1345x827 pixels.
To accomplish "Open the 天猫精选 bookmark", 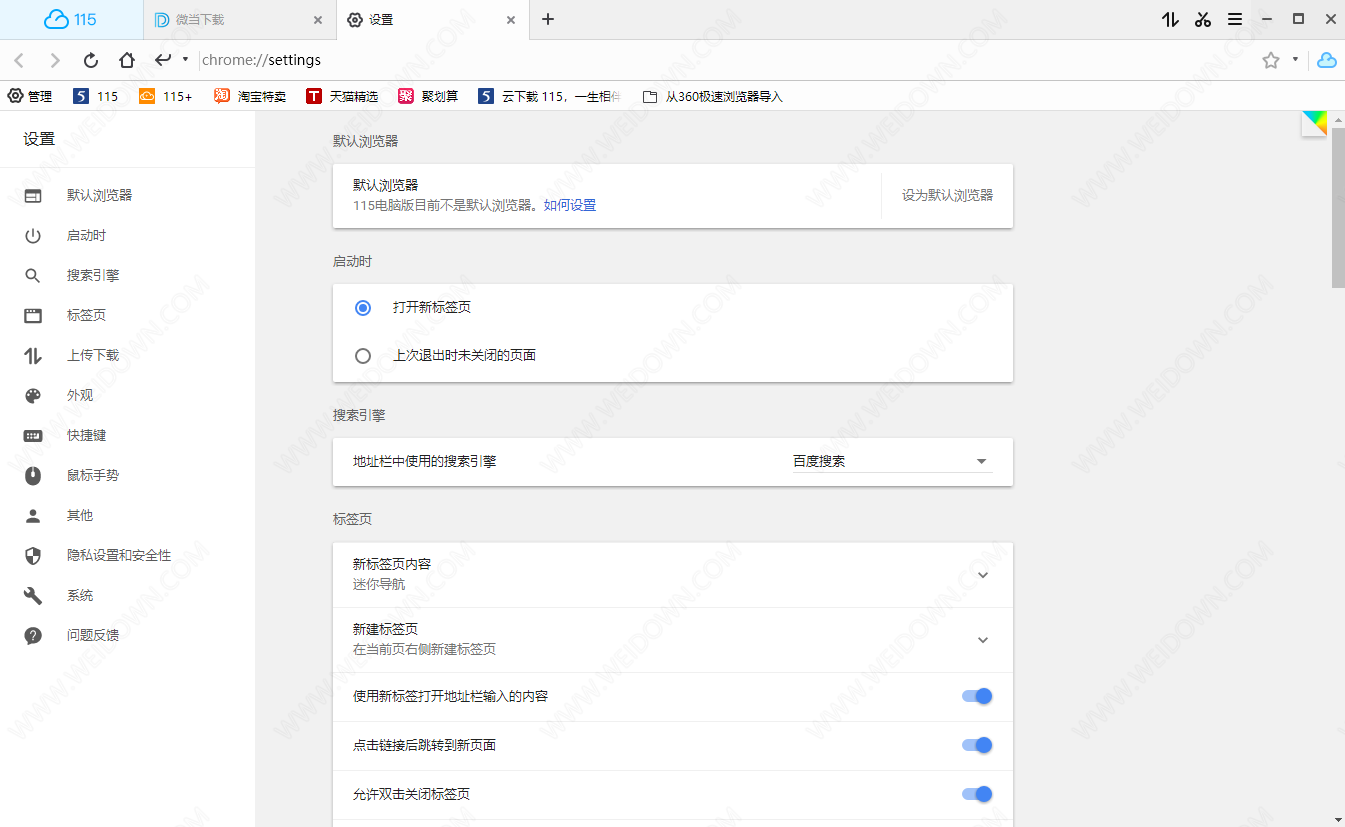I will (342, 96).
